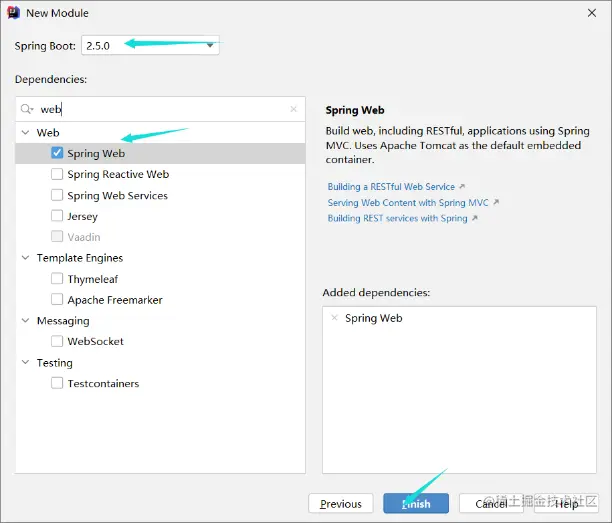Screen dimensions: 612x523
Task: Add Testcontainers dependency
Action: point(57,383)
